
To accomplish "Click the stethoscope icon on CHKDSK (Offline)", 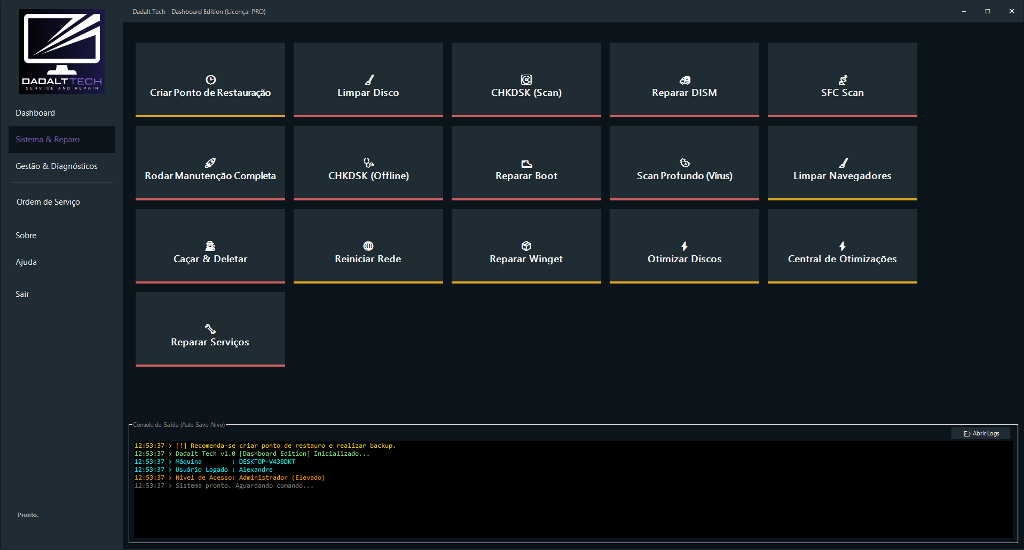I will click(x=368, y=162).
